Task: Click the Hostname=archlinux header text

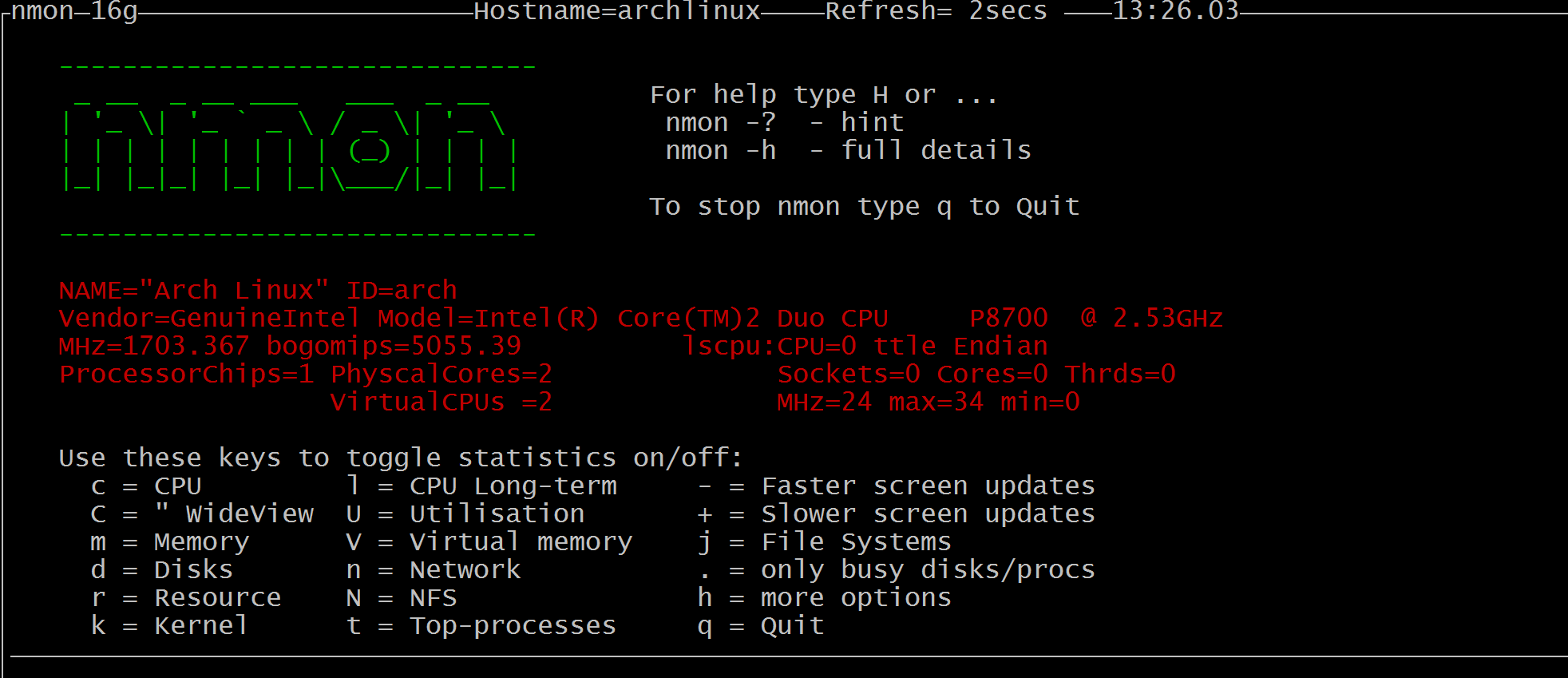Action: click(x=617, y=11)
